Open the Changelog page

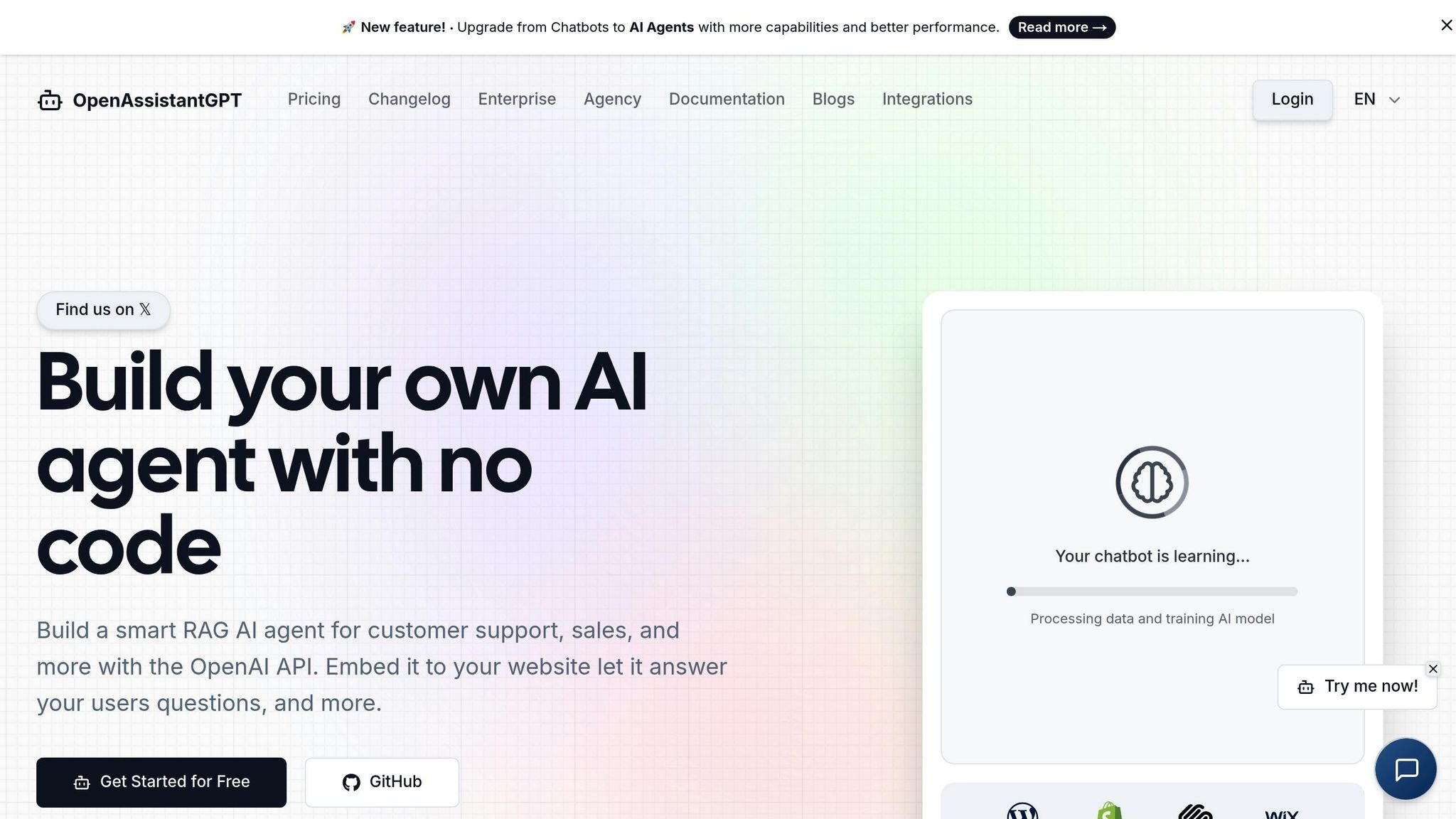(x=409, y=100)
